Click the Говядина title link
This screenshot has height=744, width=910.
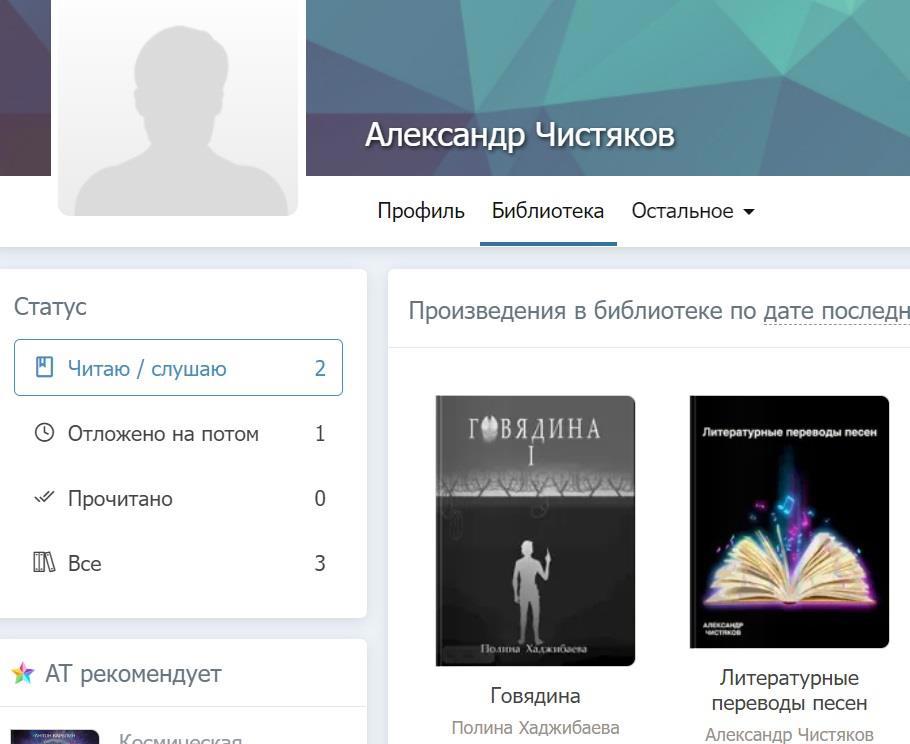tap(535, 695)
